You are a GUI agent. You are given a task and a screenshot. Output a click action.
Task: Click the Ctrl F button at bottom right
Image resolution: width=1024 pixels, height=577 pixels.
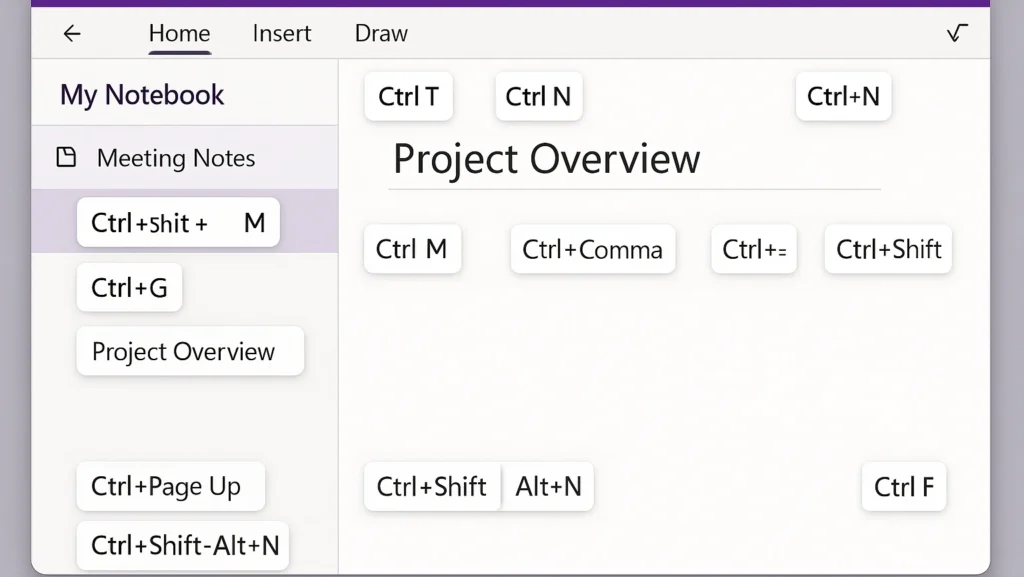click(x=903, y=487)
